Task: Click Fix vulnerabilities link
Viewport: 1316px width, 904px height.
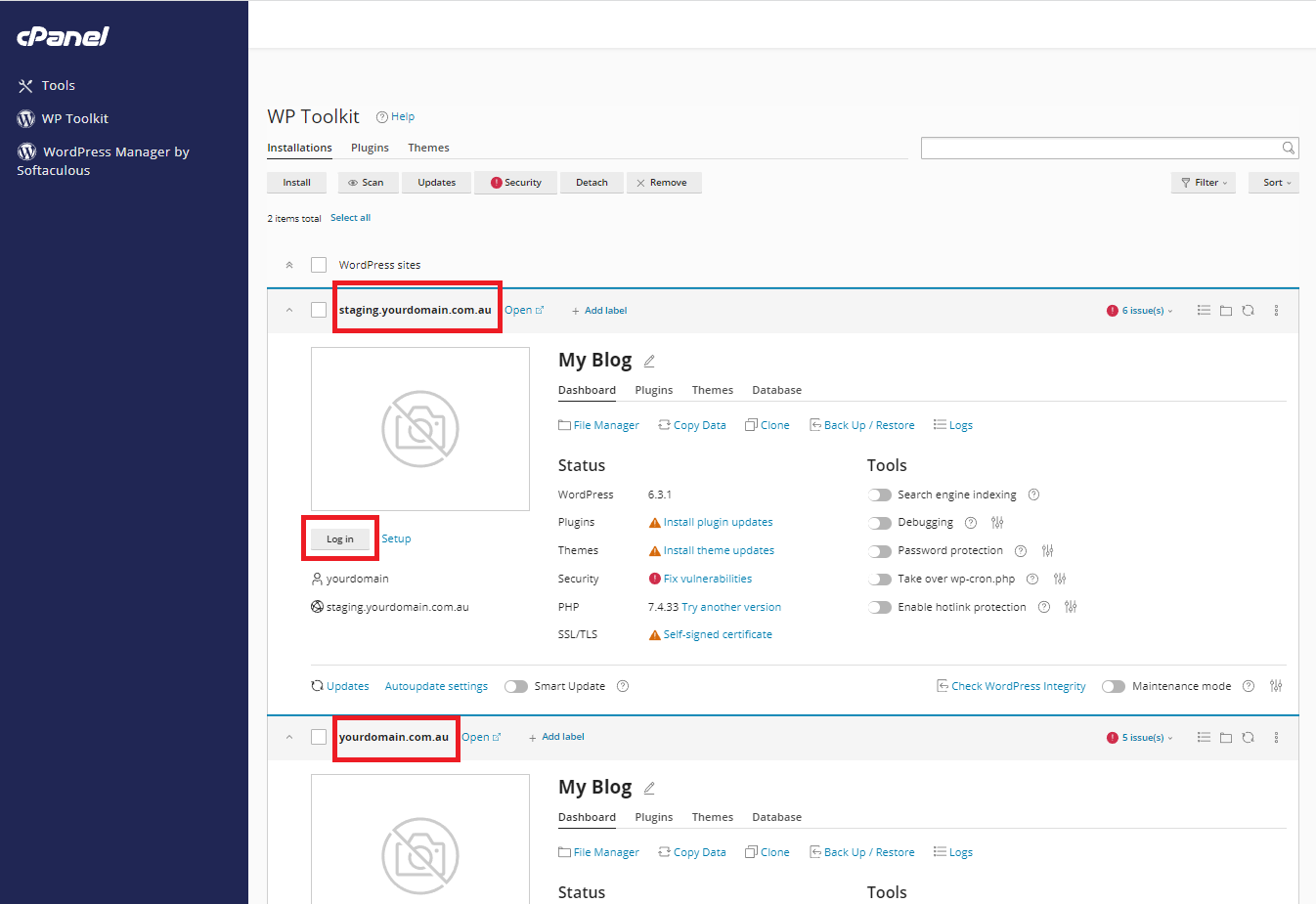Action: tap(708, 579)
